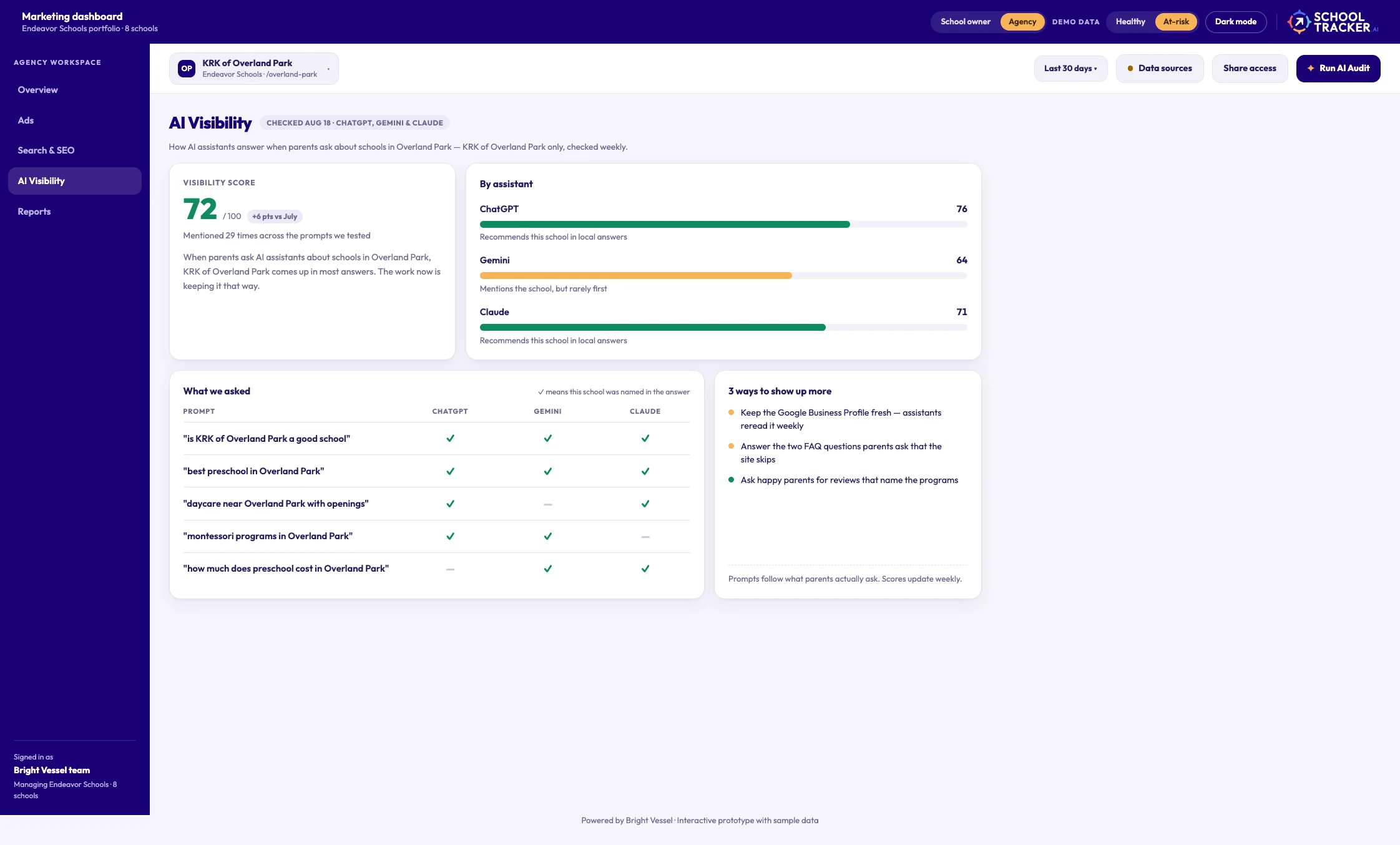Click the Checked Aug 18 status pill
This screenshot has height=845, width=1400.
355,123
